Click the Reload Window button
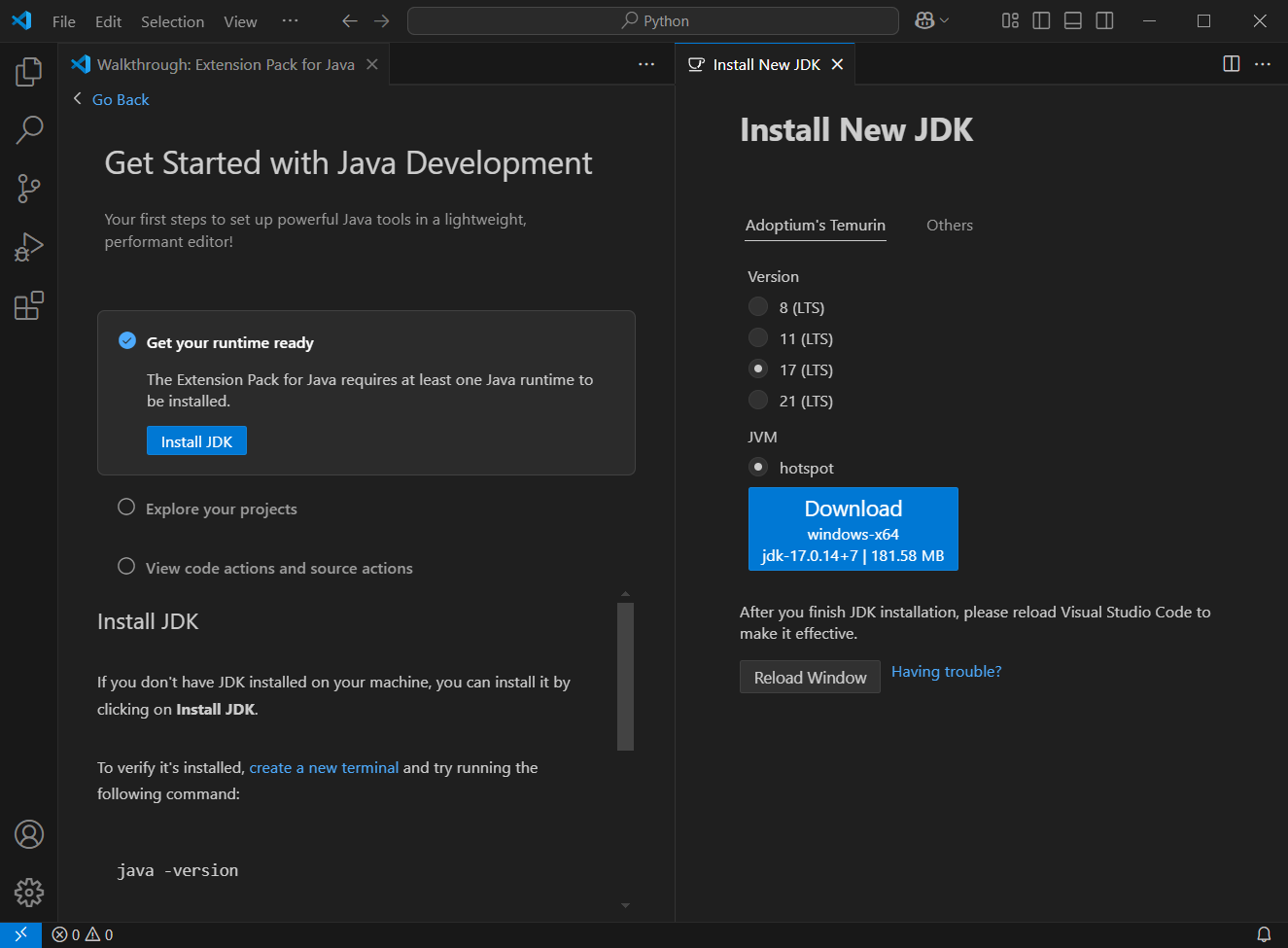 [810, 678]
